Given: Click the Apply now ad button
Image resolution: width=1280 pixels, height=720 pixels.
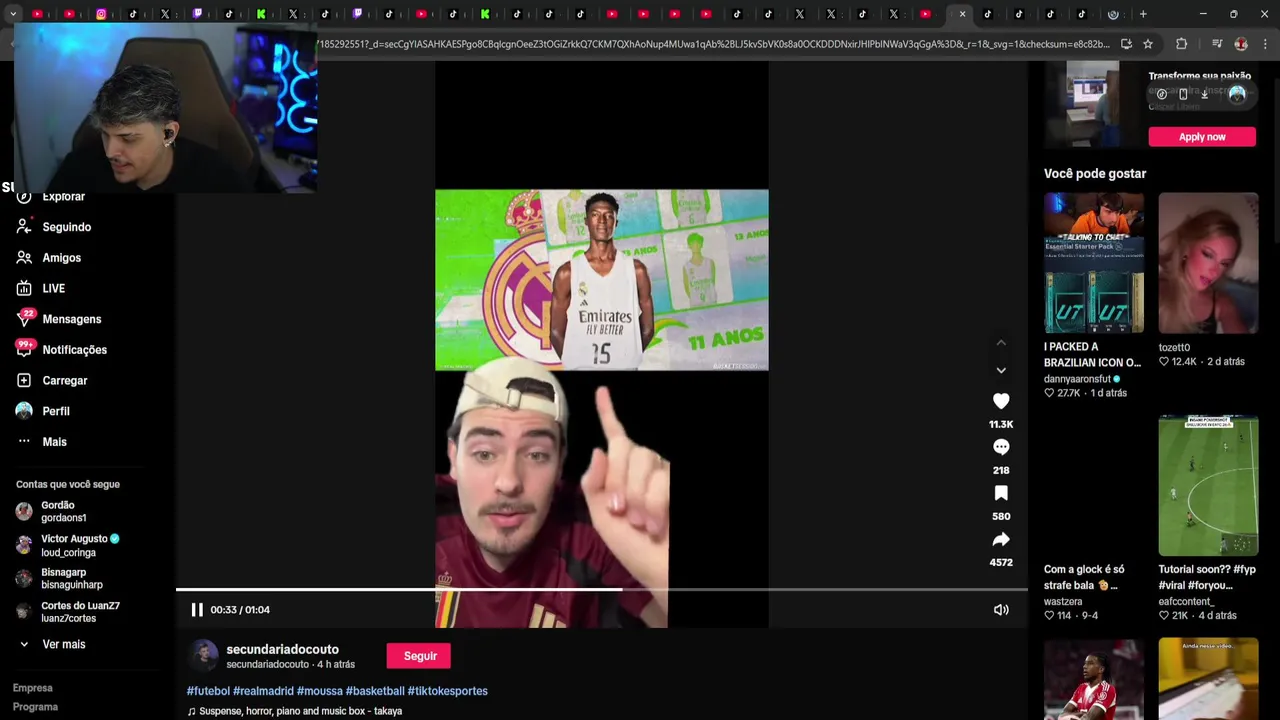Looking at the screenshot, I should pos(1202,137).
